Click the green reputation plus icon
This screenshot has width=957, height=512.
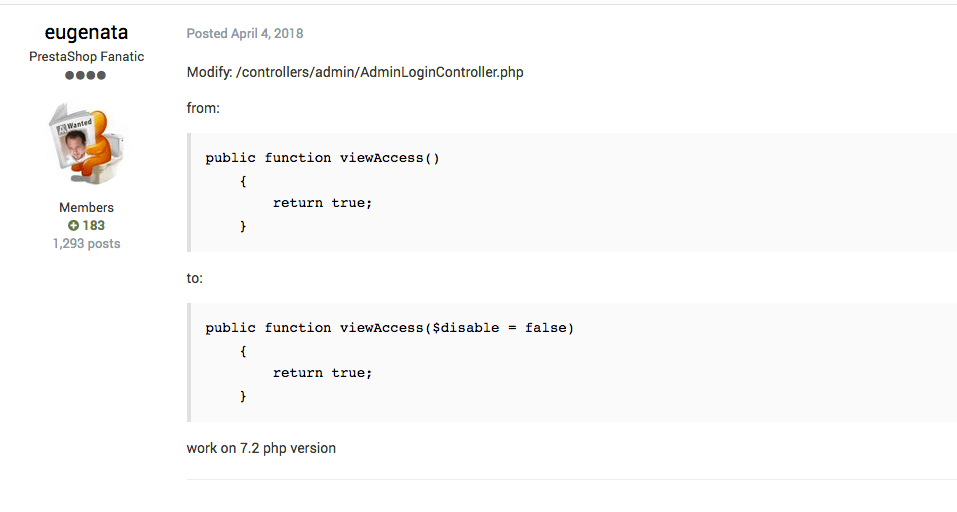[x=73, y=226]
